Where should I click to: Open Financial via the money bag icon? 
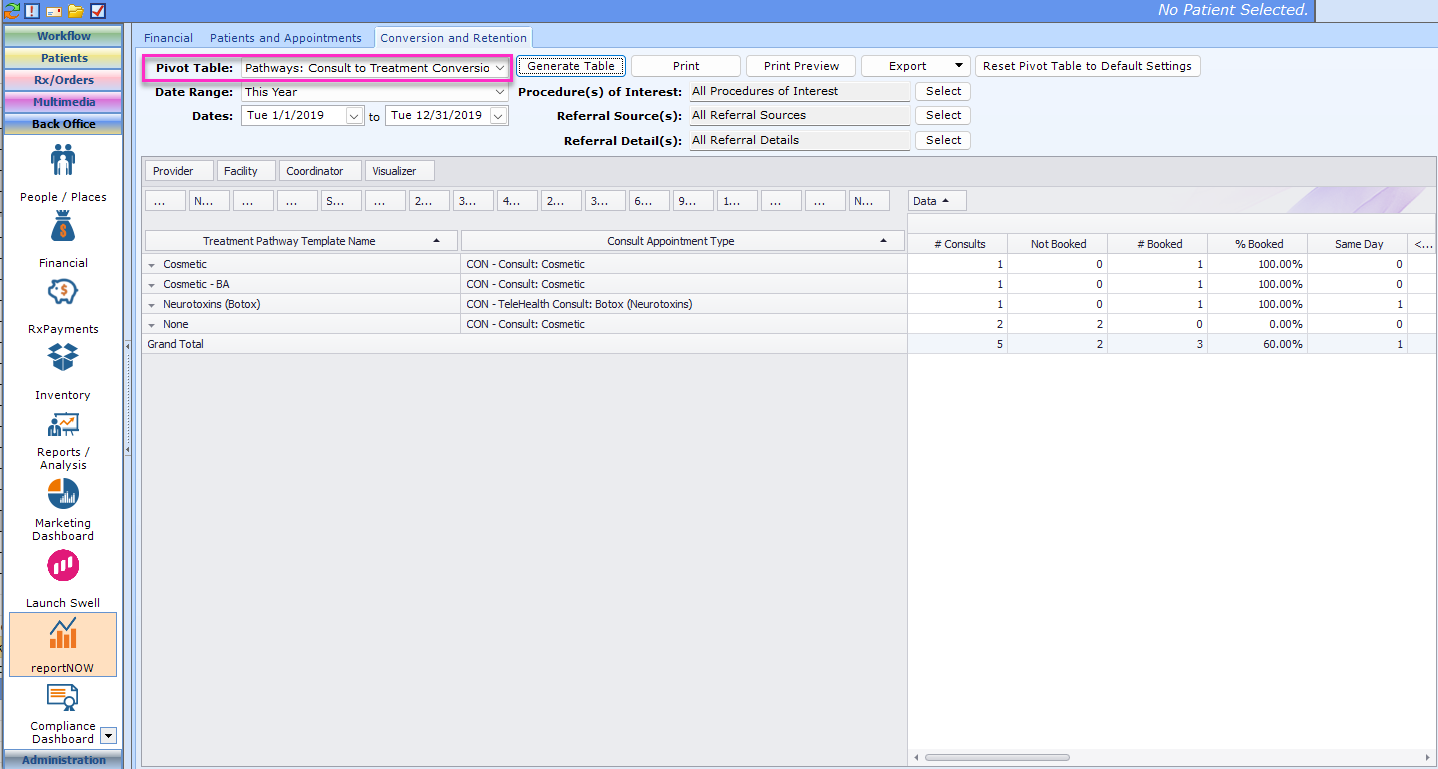tap(62, 227)
